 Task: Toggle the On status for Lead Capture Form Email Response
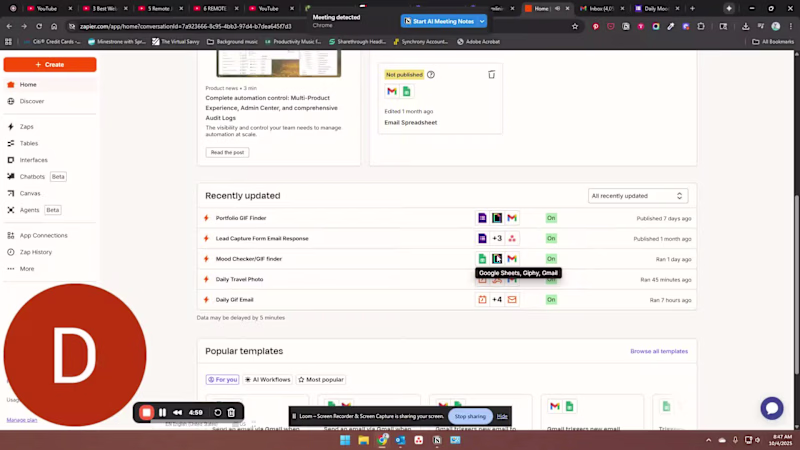click(551, 239)
